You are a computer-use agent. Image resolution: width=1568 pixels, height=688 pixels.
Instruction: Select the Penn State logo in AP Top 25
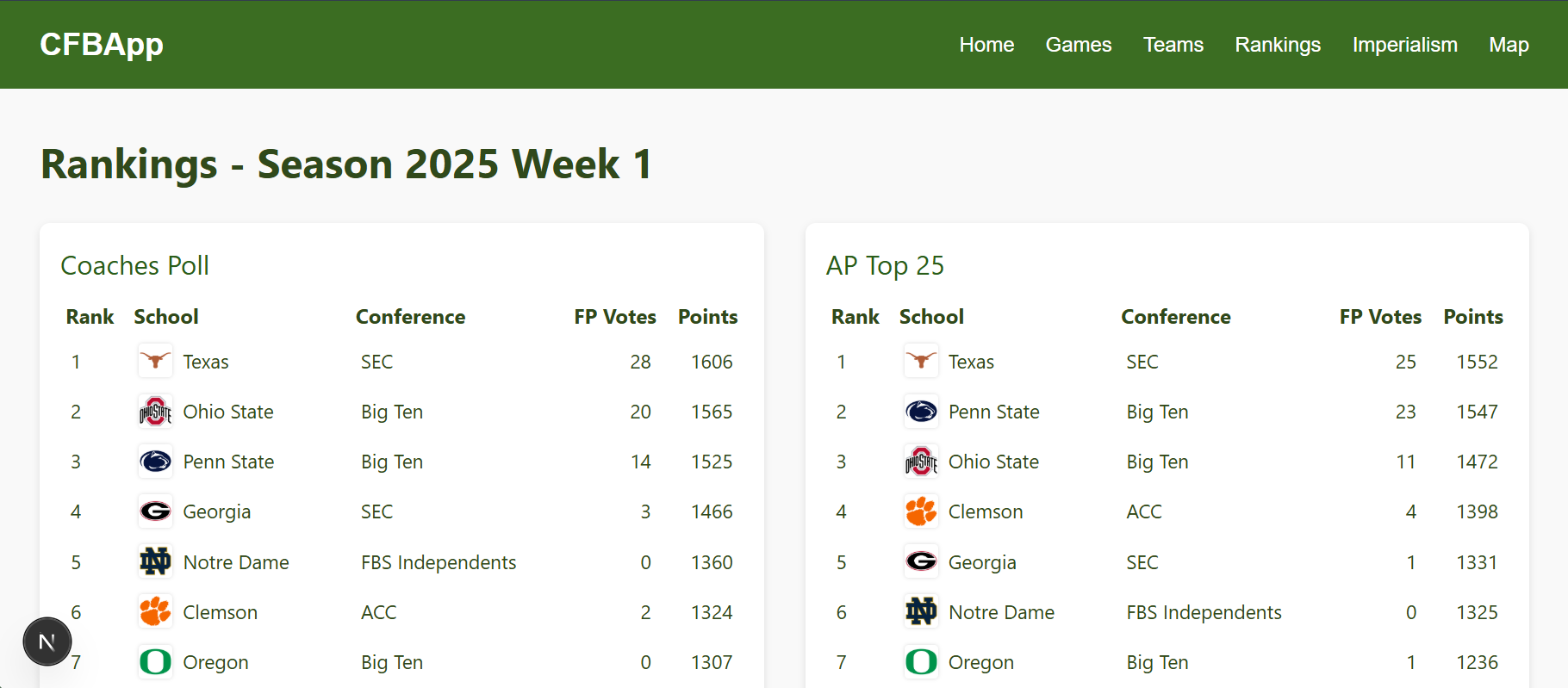pyautogui.click(x=920, y=411)
